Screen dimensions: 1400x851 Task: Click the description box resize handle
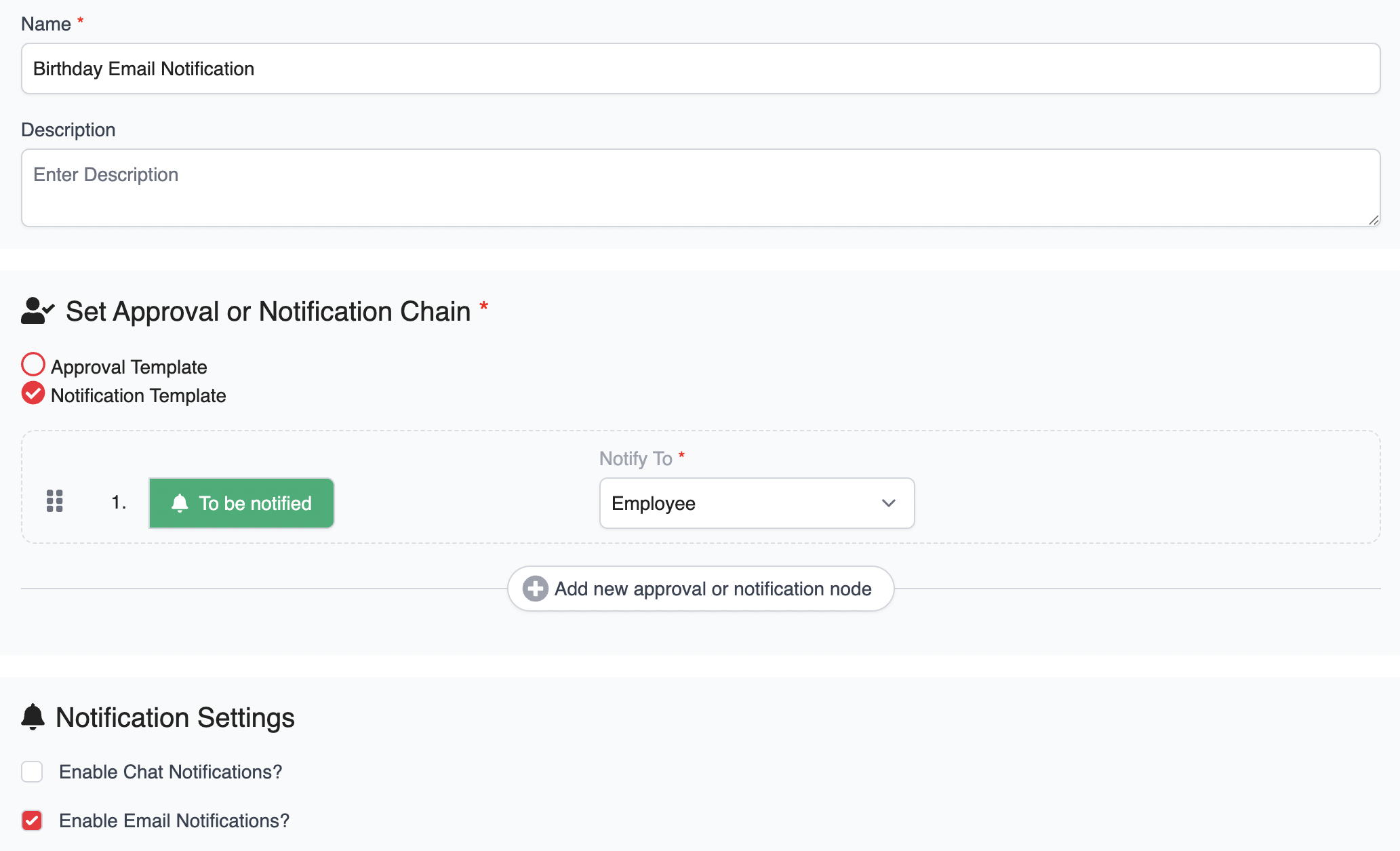[1374, 220]
